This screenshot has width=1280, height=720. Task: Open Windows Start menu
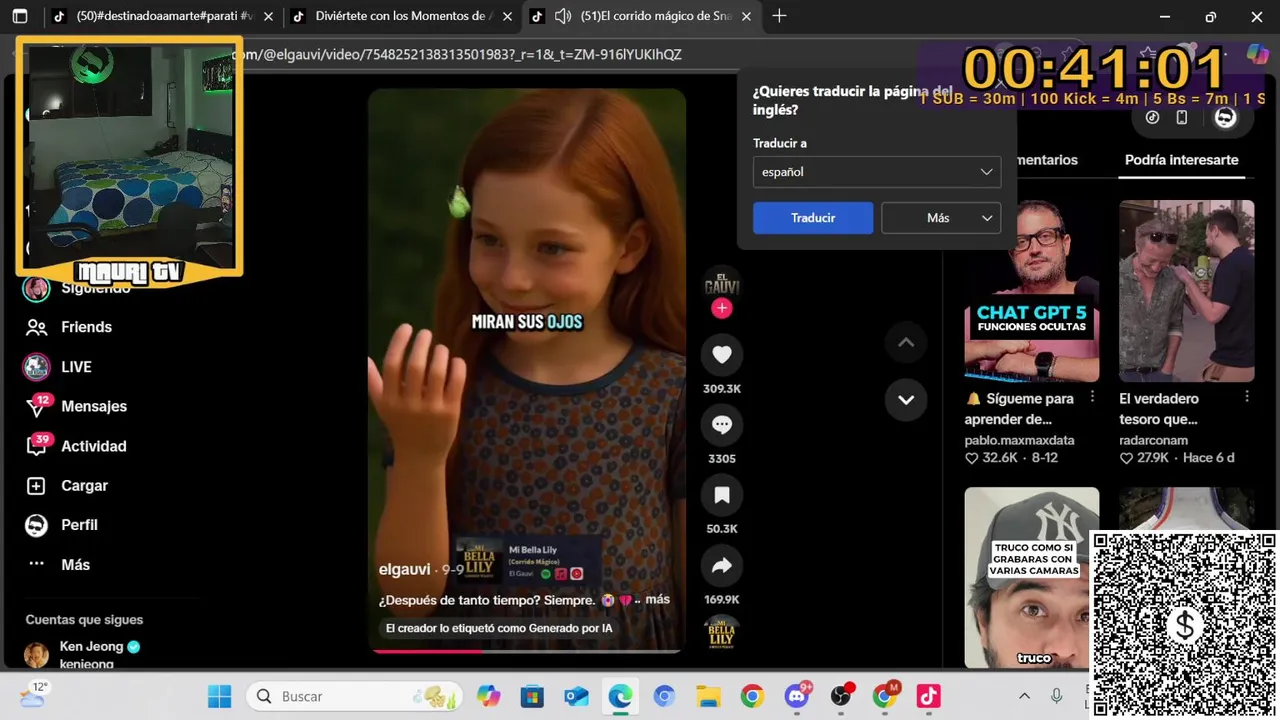click(219, 696)
